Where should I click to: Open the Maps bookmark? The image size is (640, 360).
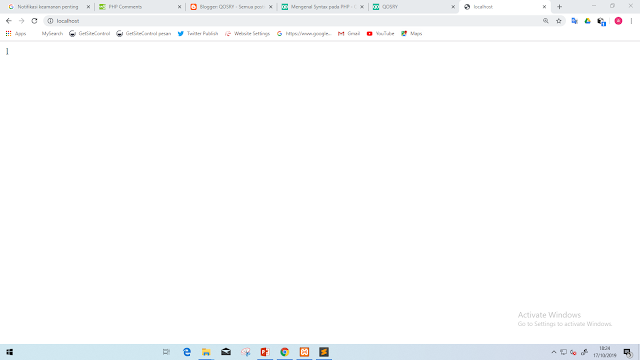click(411, 33)
